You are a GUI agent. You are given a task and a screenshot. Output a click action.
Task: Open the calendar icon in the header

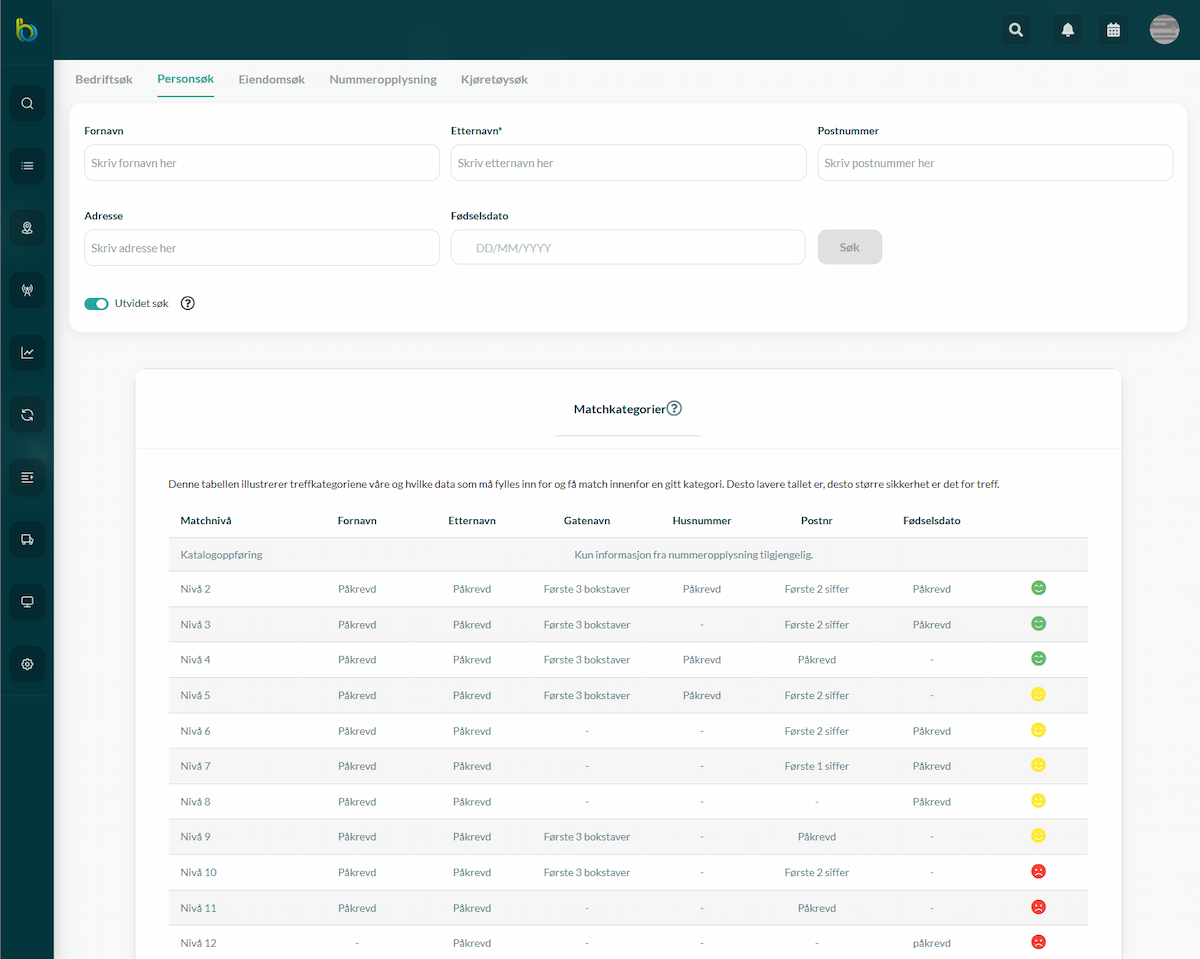(1113, 30)
